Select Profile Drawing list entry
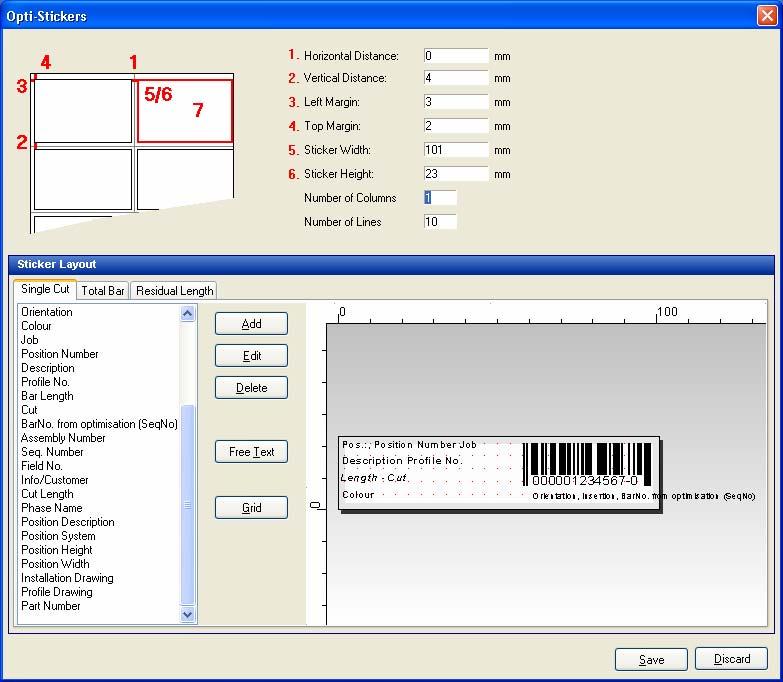783x682 pixels. tap(56, 592)
